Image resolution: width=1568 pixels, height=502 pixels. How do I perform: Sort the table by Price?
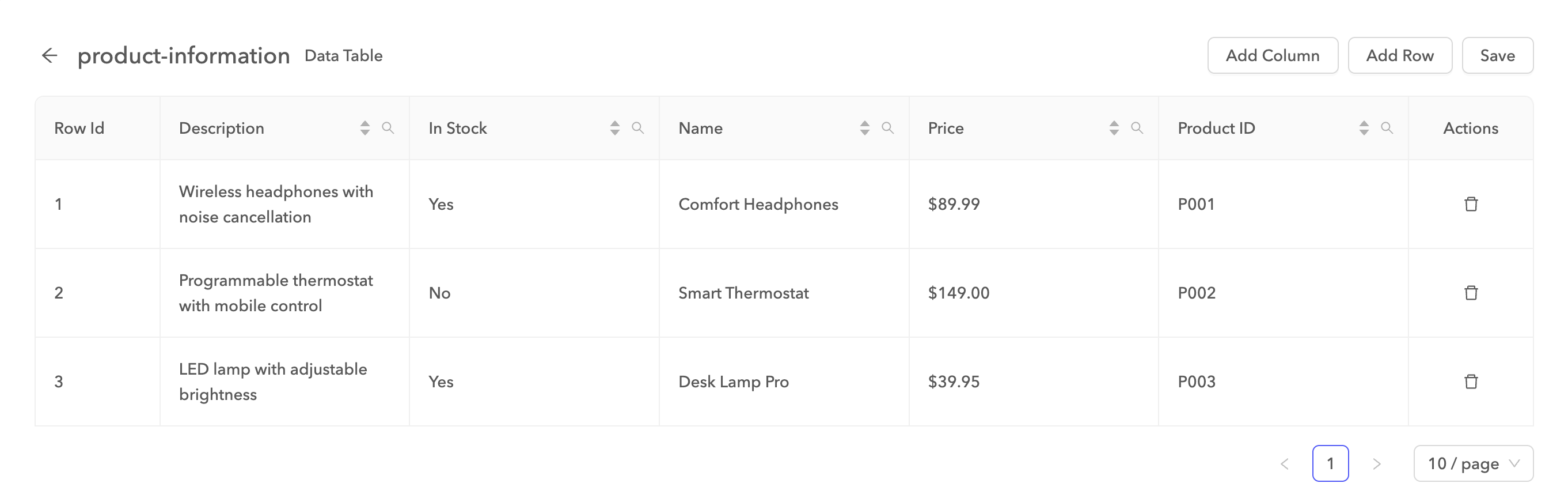[1114, 128]
